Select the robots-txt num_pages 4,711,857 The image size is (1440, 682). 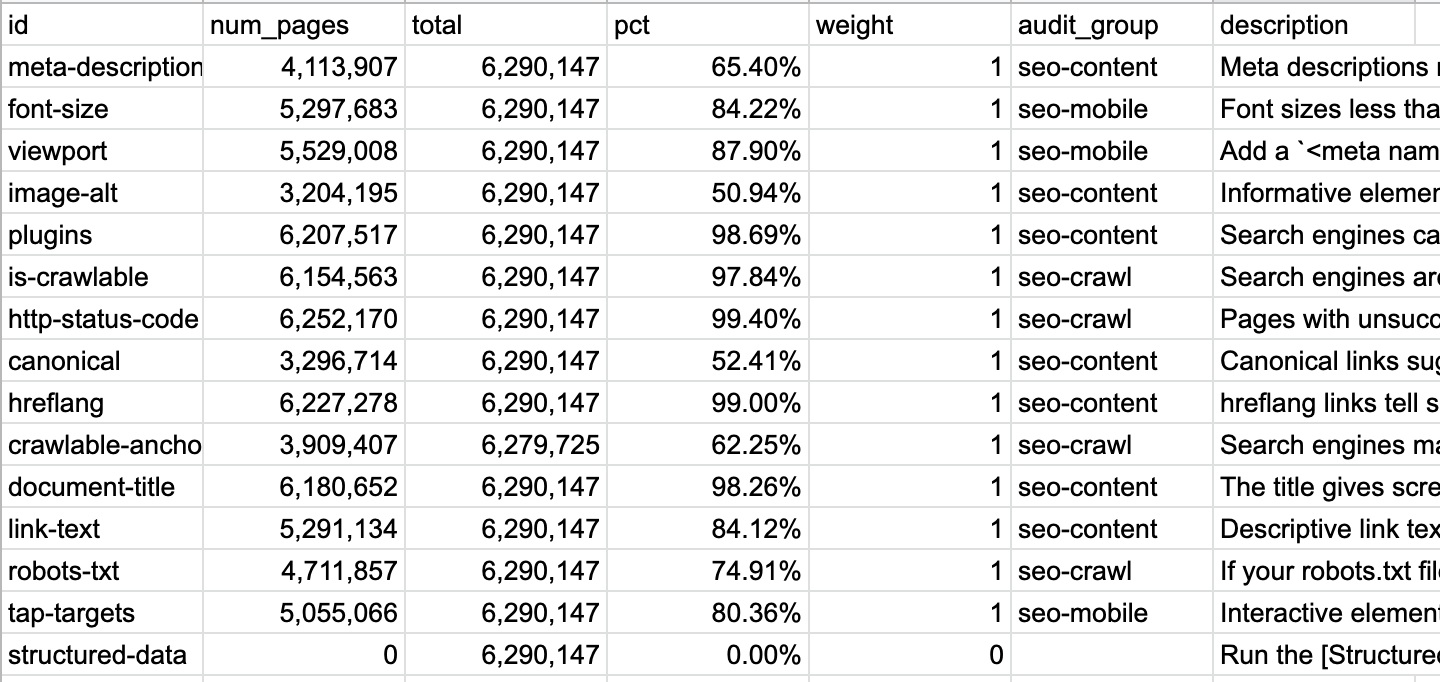(x=304, y=571)
